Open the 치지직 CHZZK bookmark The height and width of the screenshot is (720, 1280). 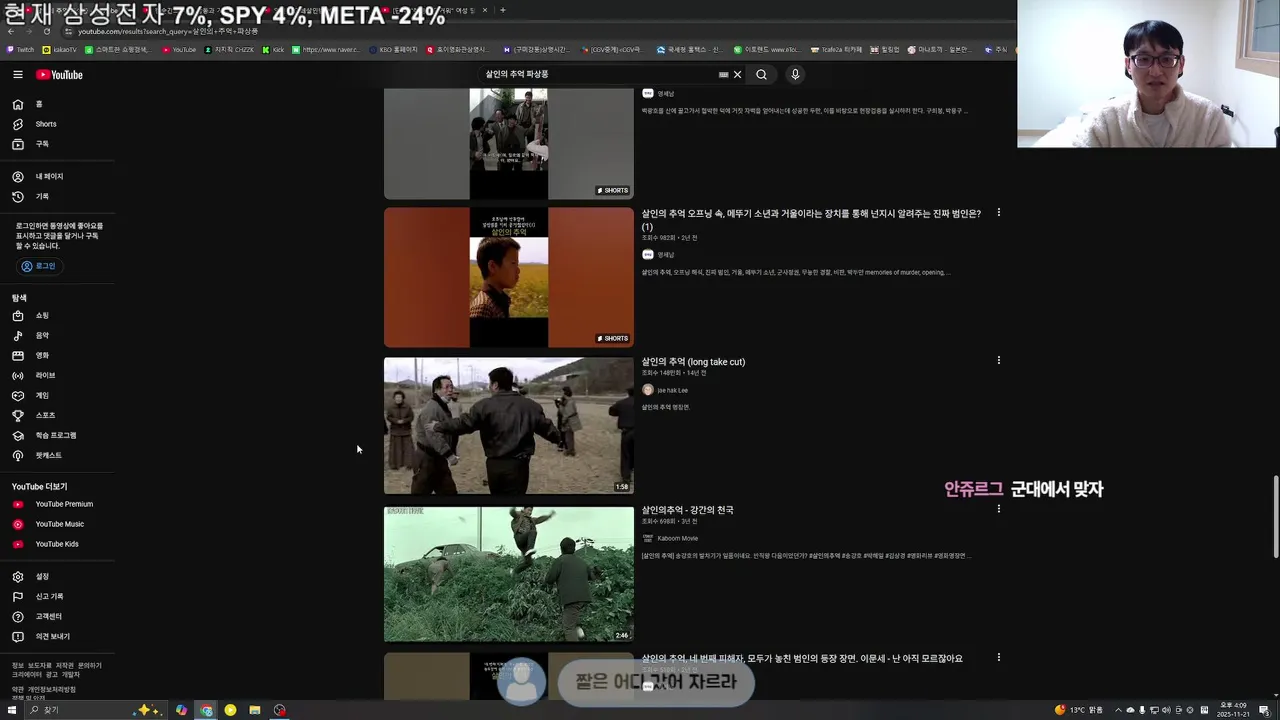[229, 49]
